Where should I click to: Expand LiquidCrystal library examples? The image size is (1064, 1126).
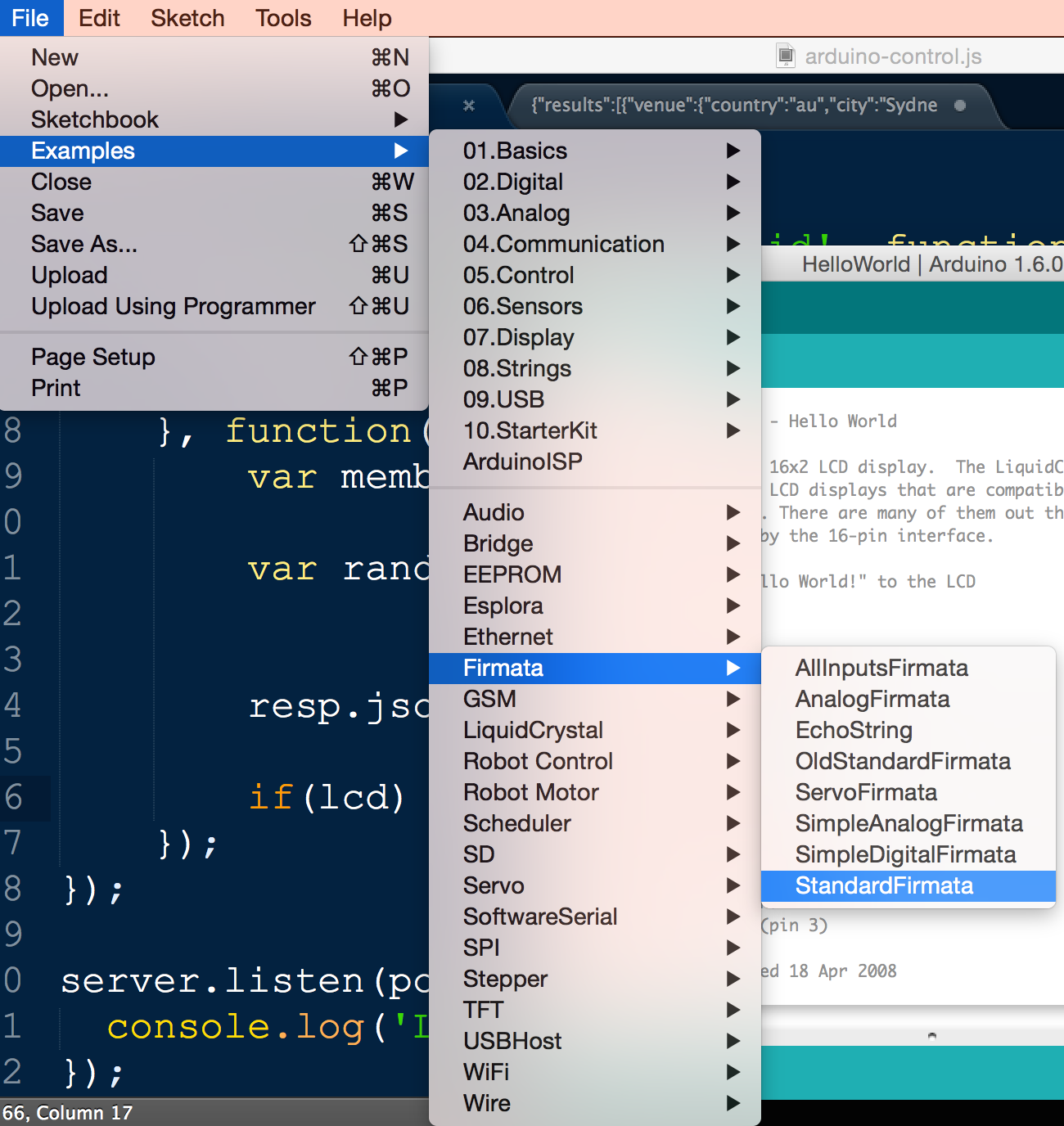595,730
